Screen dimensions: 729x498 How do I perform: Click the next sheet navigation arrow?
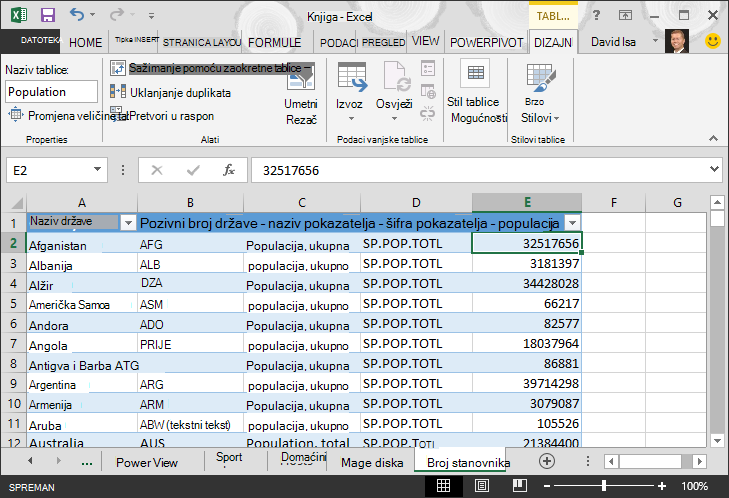pos(59,461)
